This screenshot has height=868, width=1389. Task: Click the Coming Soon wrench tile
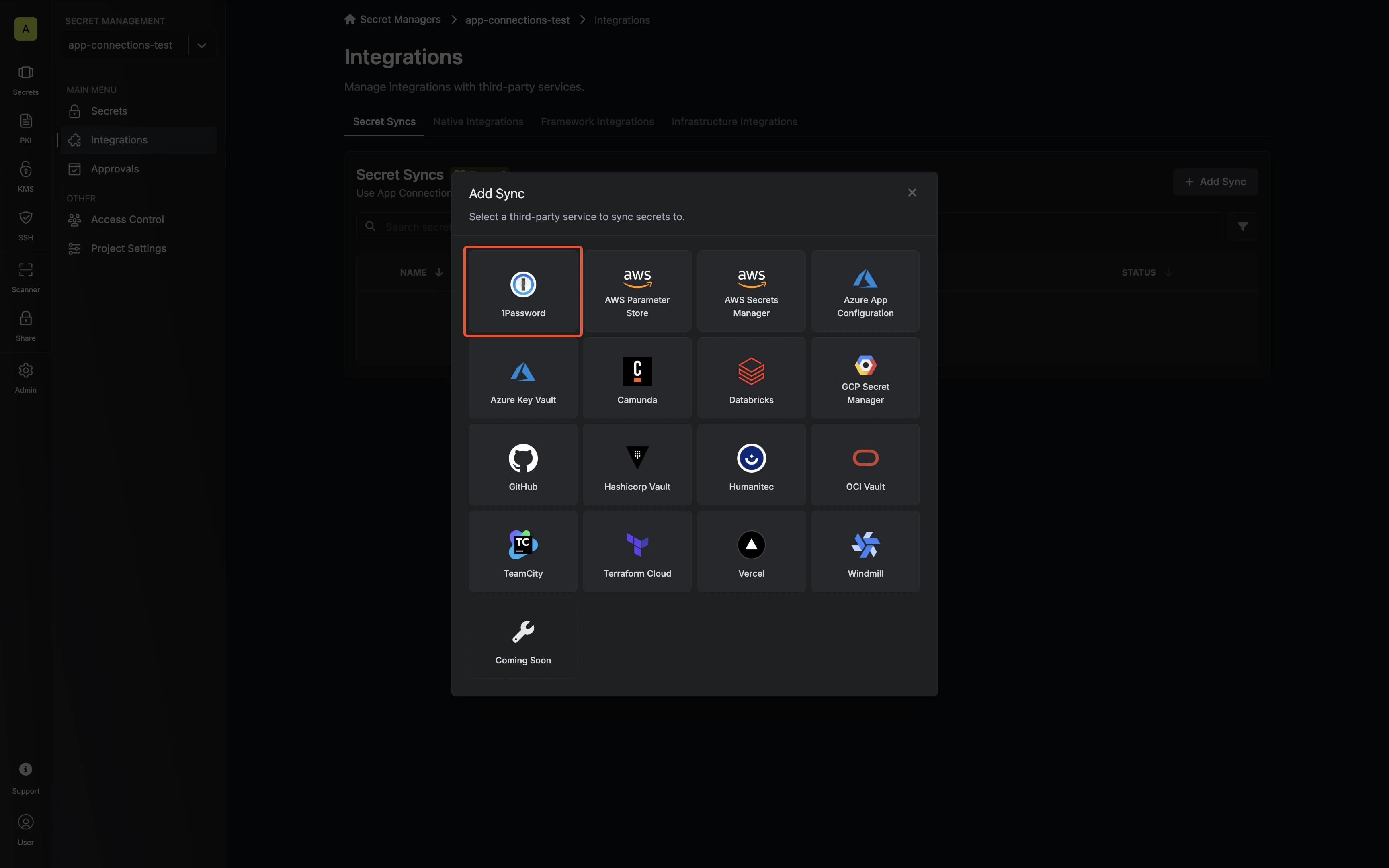[523, 639]
